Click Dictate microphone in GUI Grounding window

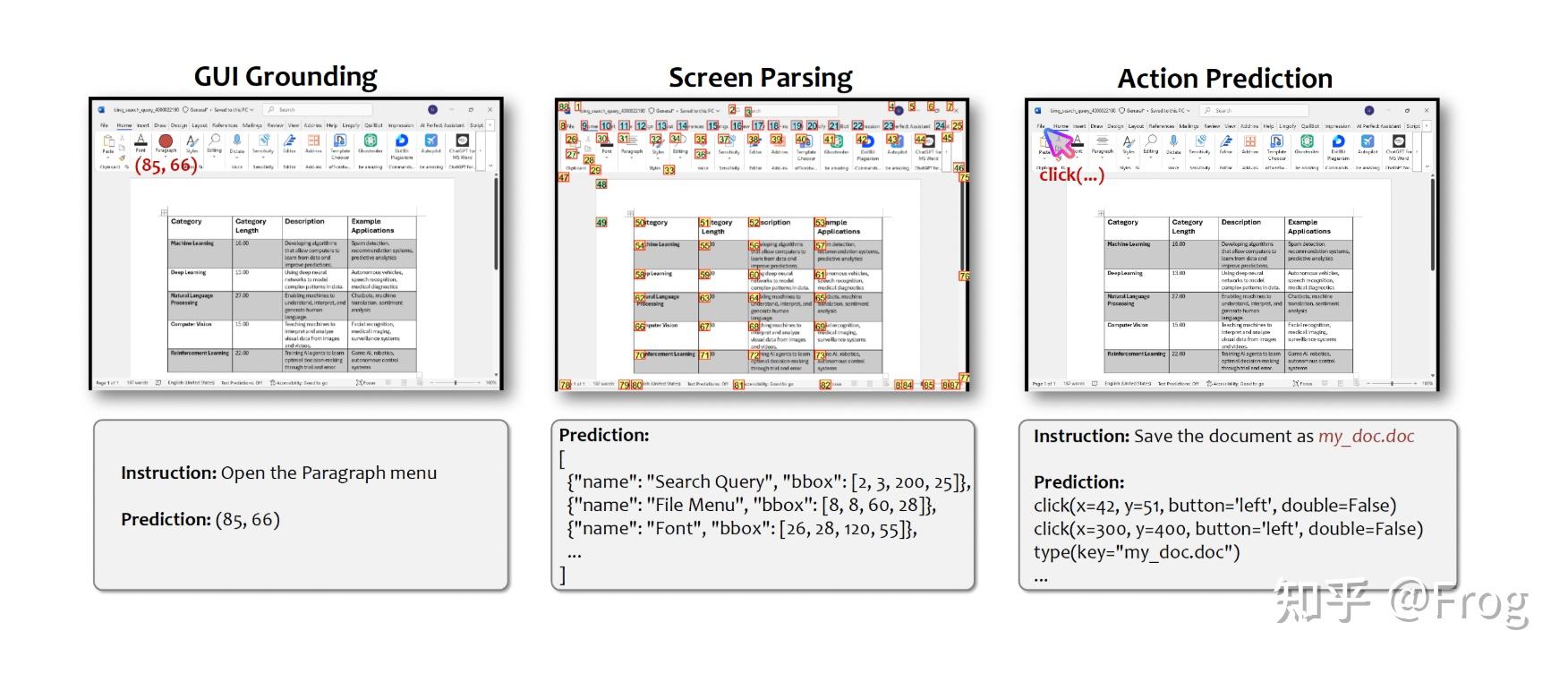click(237, 141)
